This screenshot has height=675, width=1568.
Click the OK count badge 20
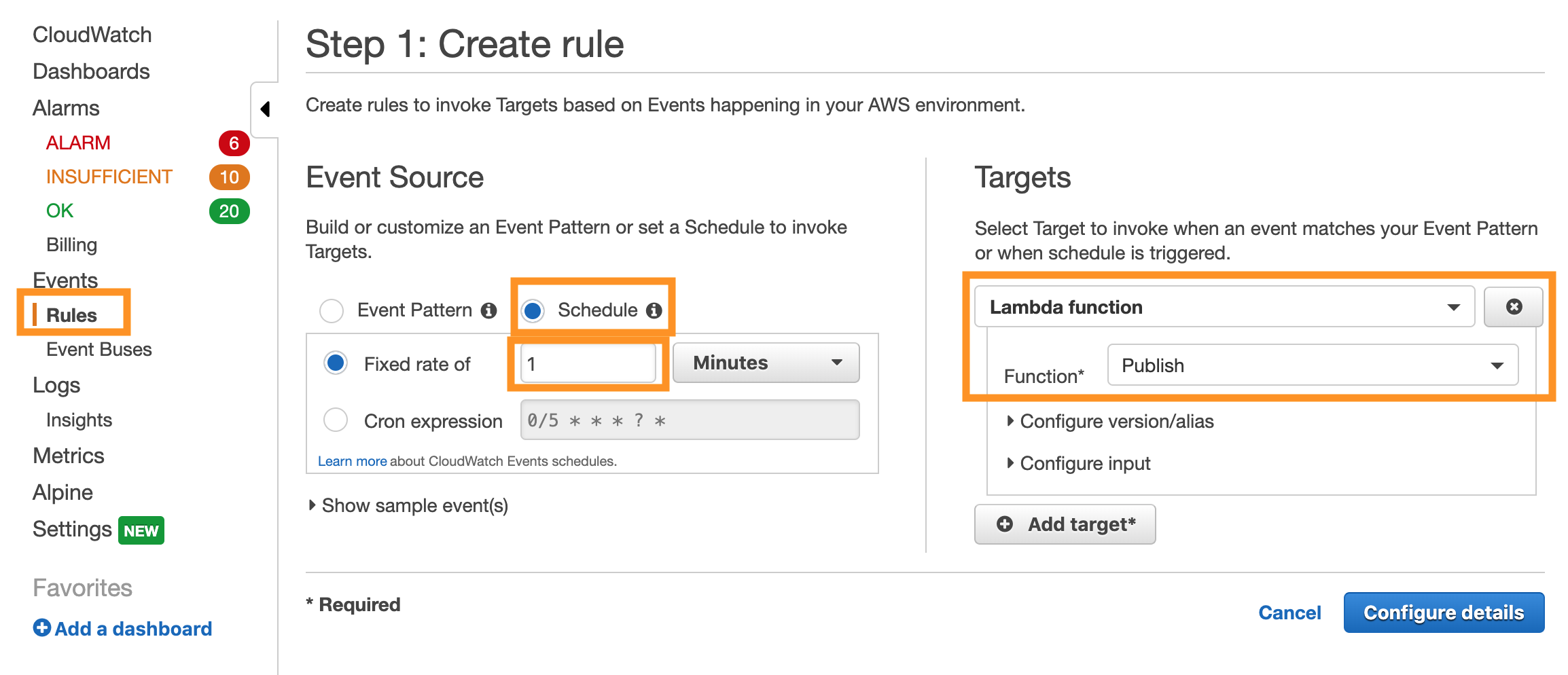pyautogui.click(x=229, y=211)
